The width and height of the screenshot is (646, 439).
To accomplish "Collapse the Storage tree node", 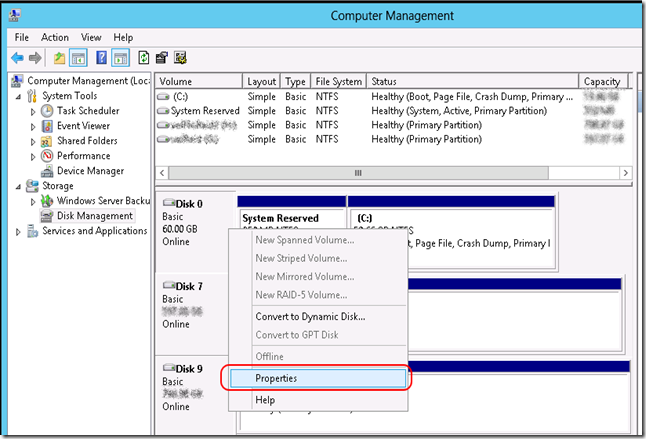I will click(18, 187).
